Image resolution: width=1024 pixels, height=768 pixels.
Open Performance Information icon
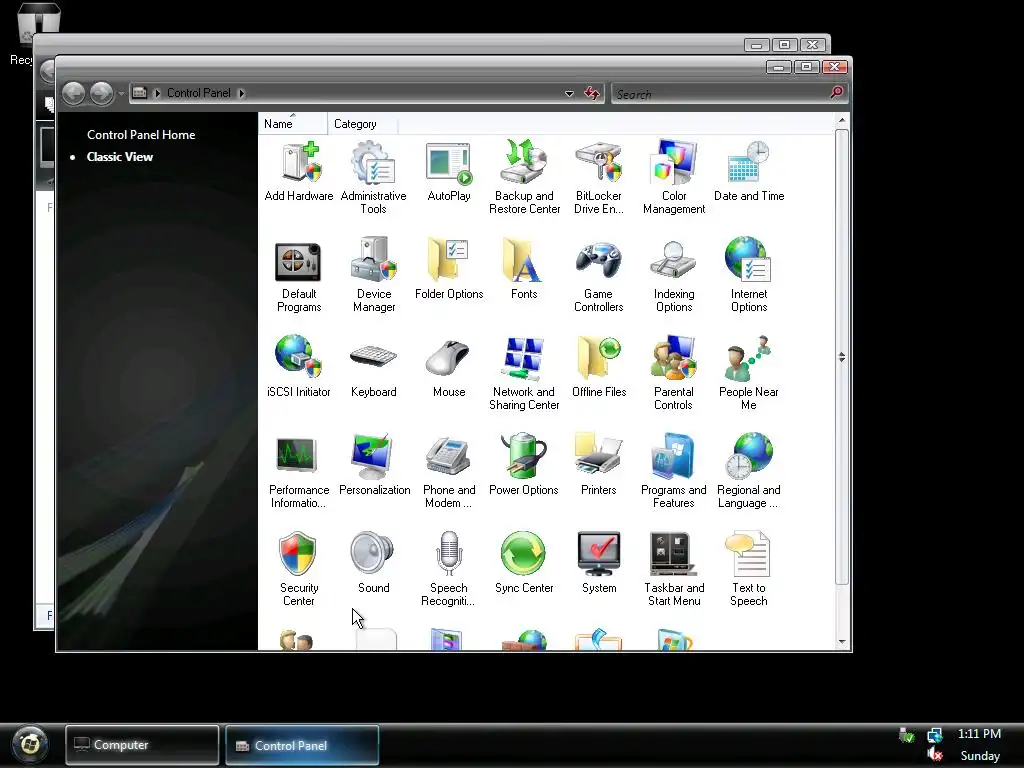(x=299, y=472)
